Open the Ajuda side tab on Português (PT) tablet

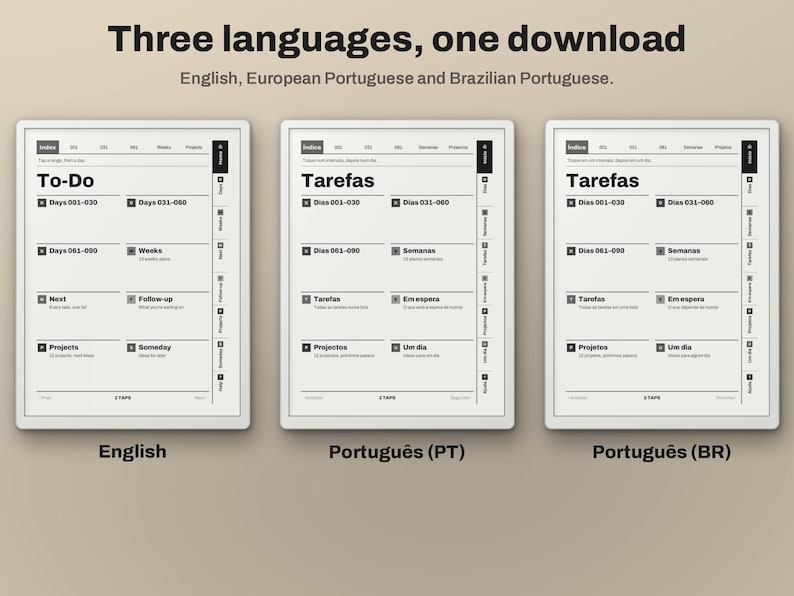click(x=485, y=387)
